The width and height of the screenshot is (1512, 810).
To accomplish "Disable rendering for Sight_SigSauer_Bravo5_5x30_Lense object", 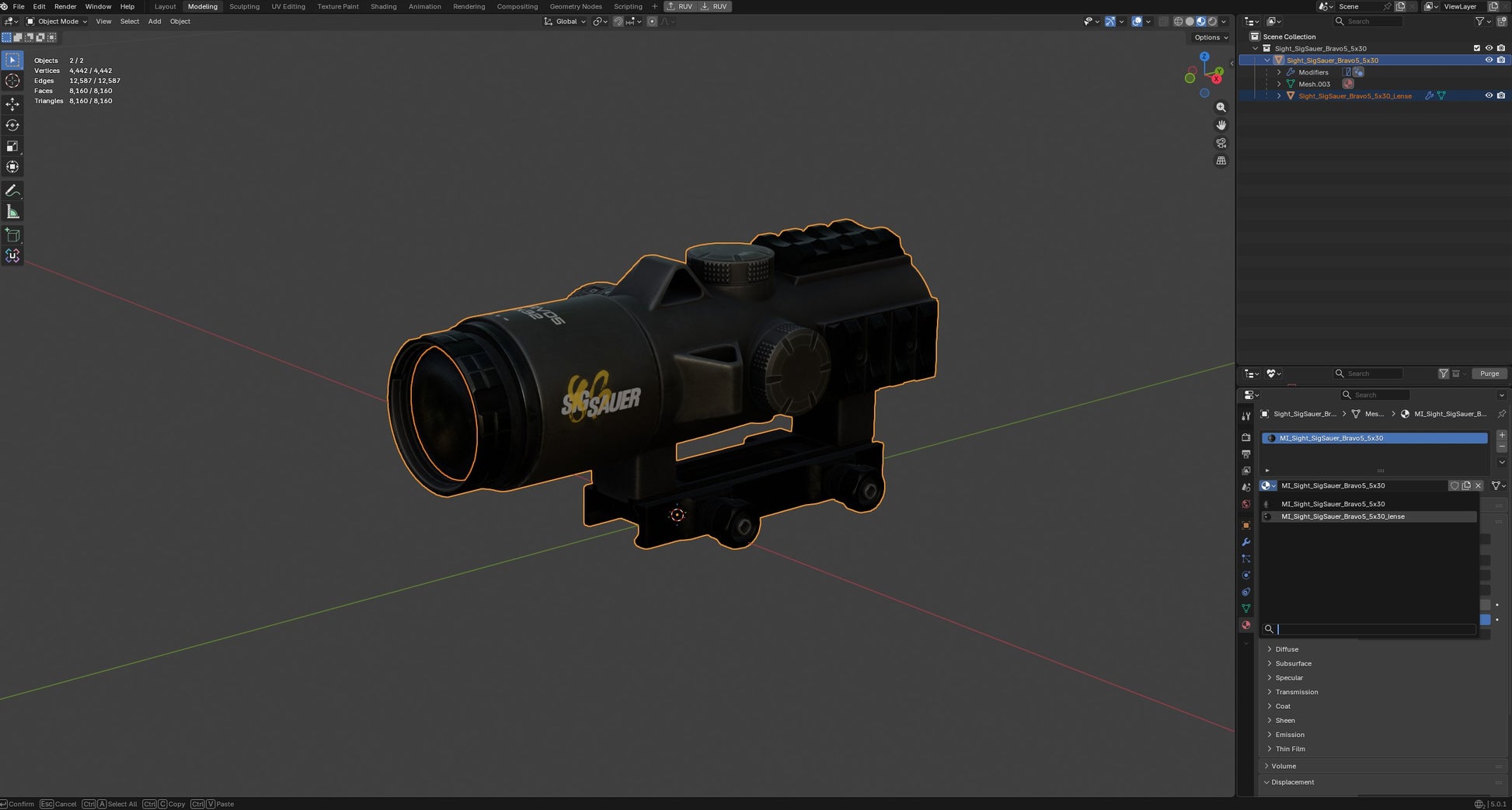I will click(1501, 96).
